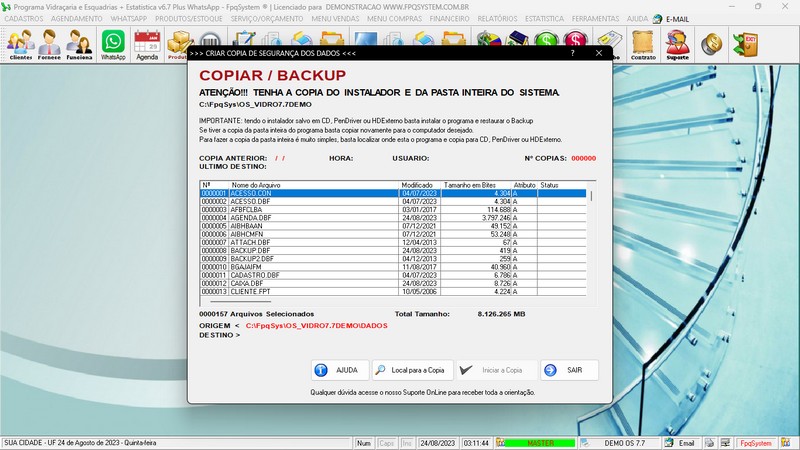Open the Suporte headset icon
This screenshot has height=450, width=800.
(678, 44)
